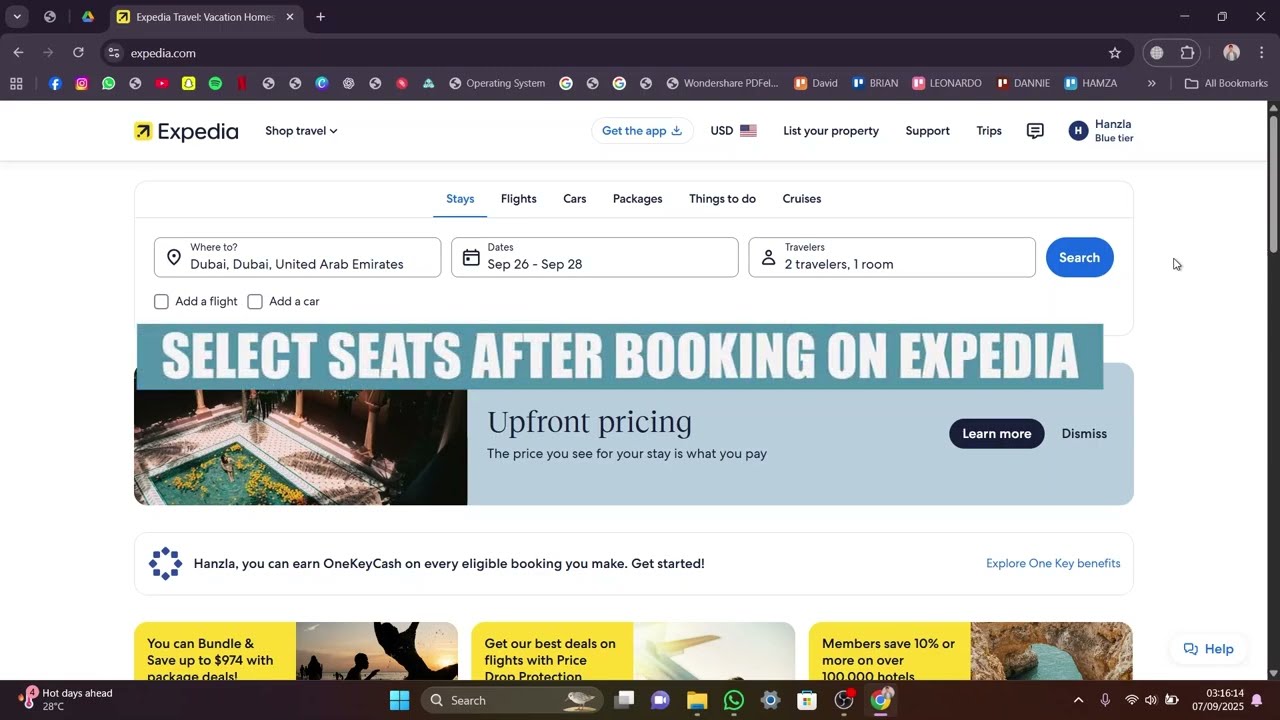1280x720 pixels.
Task: Check the Add a car checkbox
Action: coord(255,301)
